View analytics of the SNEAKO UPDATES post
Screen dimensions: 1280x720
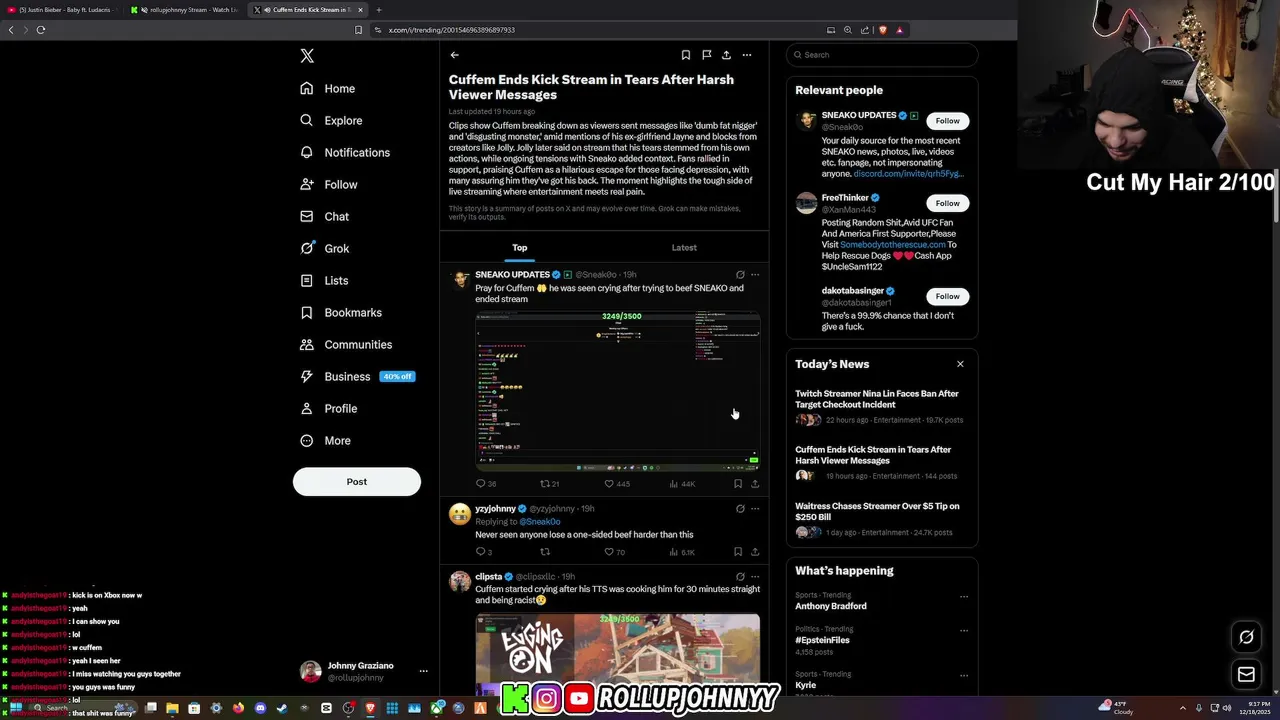tap(682, 483)
